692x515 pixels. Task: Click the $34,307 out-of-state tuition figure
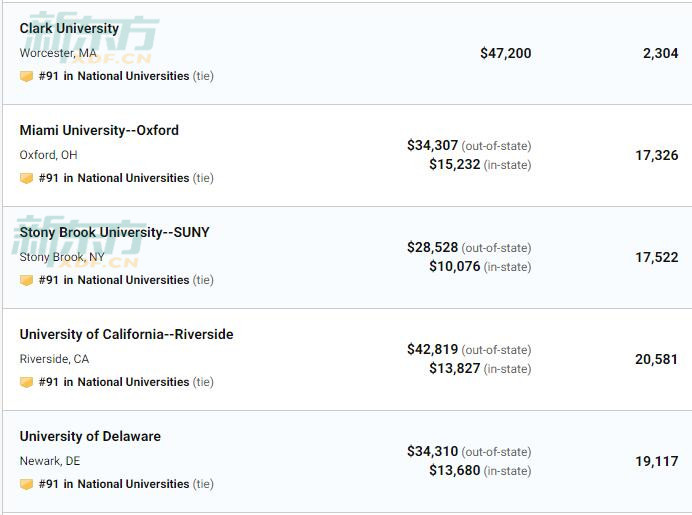(432, 145)
